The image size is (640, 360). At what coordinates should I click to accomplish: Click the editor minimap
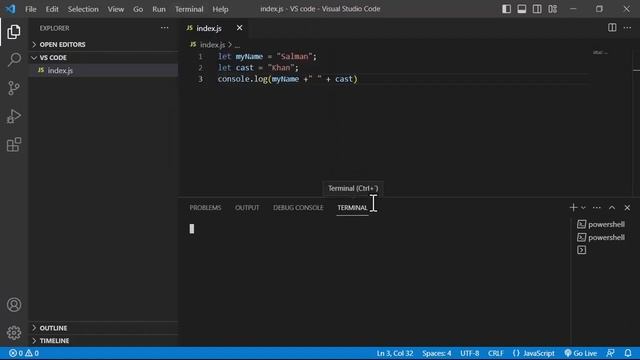tap(600, 52)
